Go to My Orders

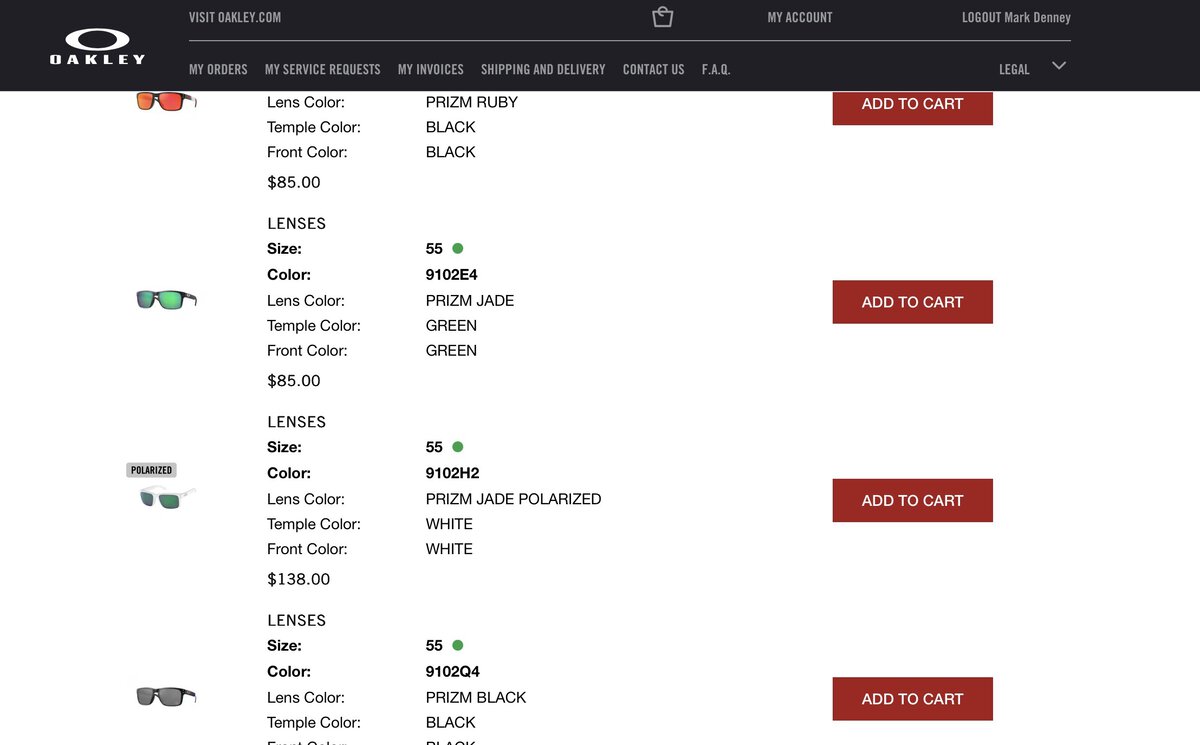pos(218,69)
